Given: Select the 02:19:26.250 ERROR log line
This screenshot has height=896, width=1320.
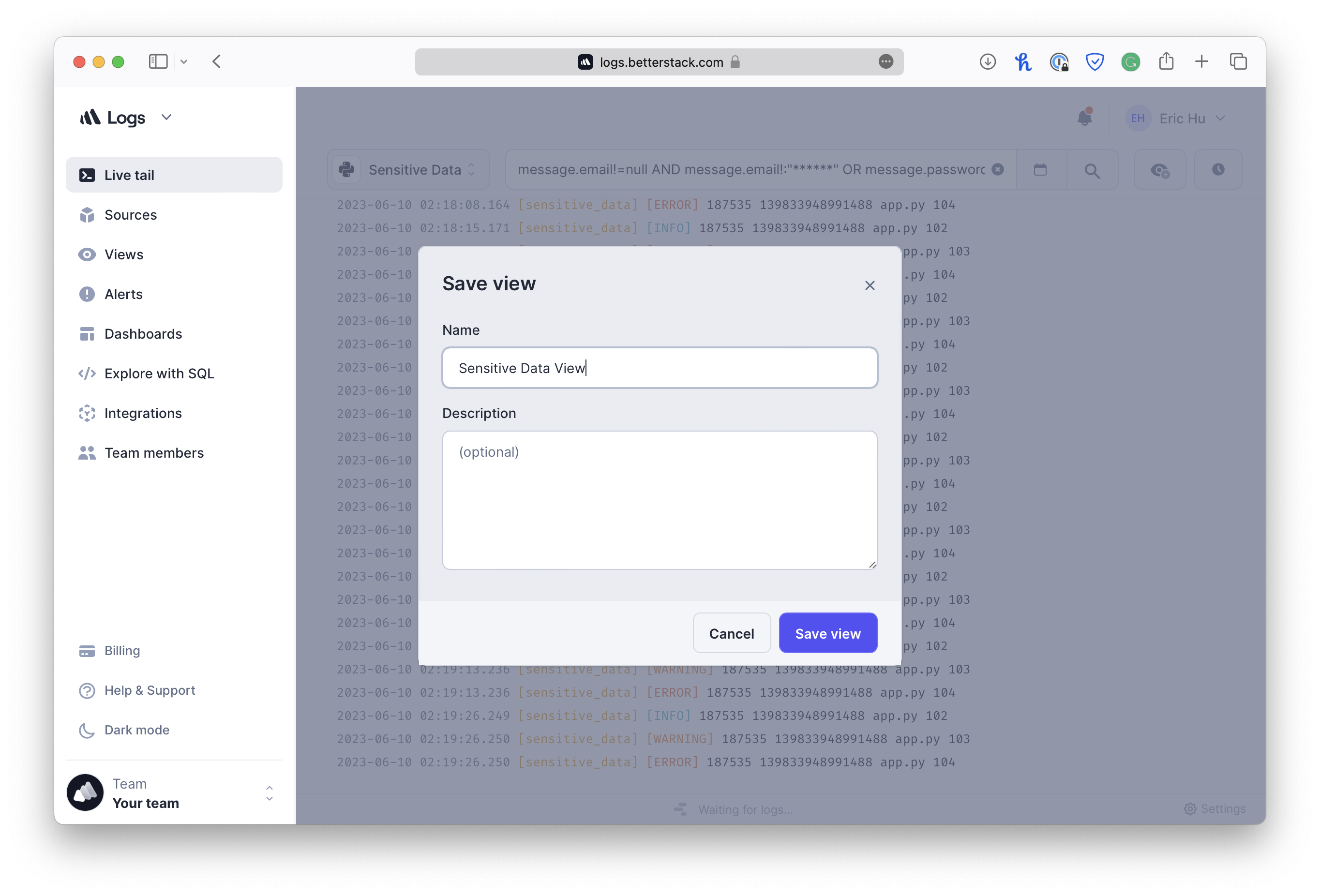Looking at the screenshot, I should (646, 762).
